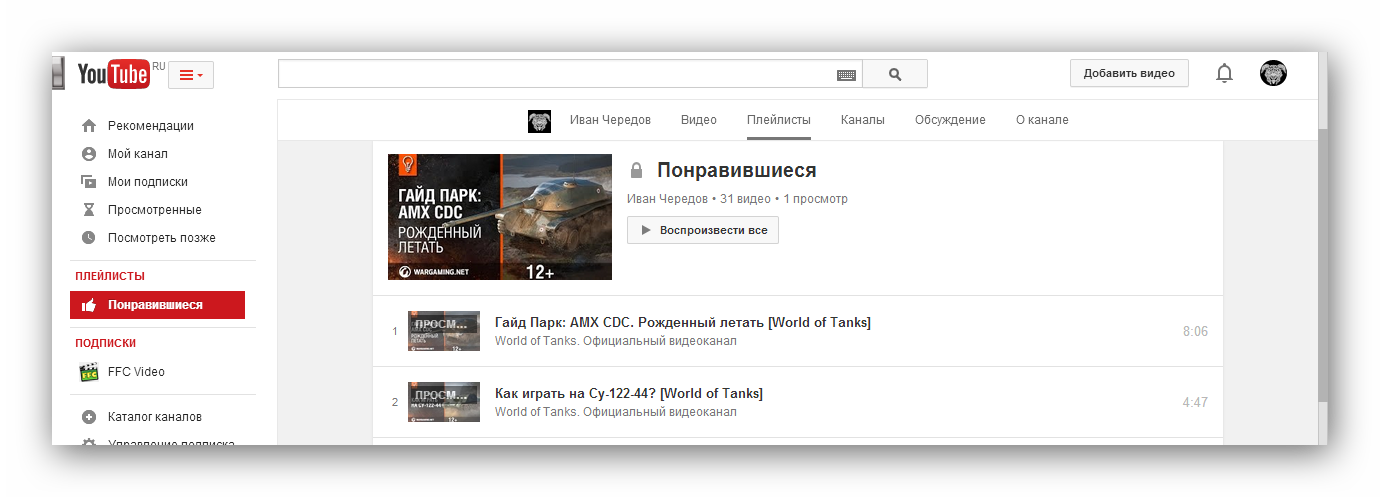Switch to the Видео tab

699,120
